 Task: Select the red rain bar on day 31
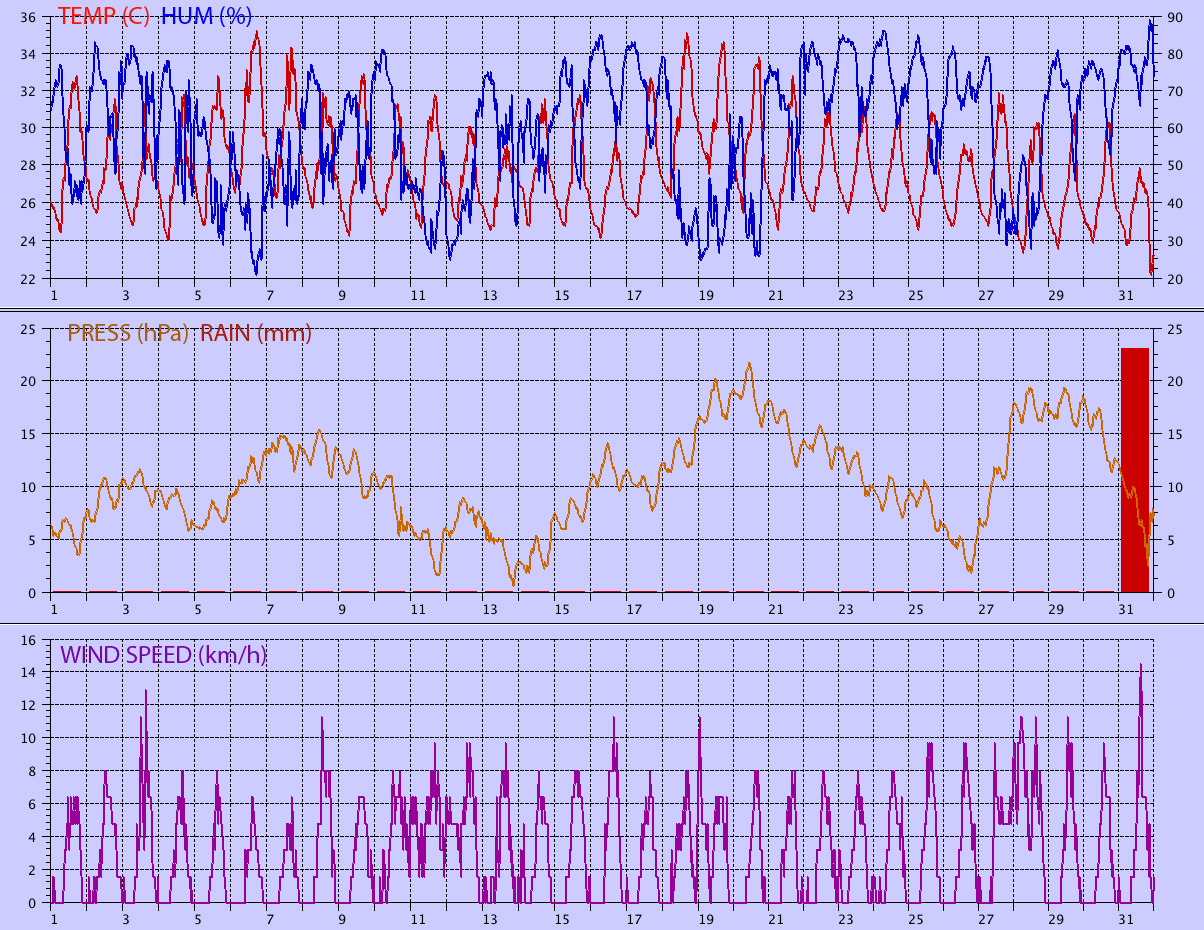pos(1134,470)
